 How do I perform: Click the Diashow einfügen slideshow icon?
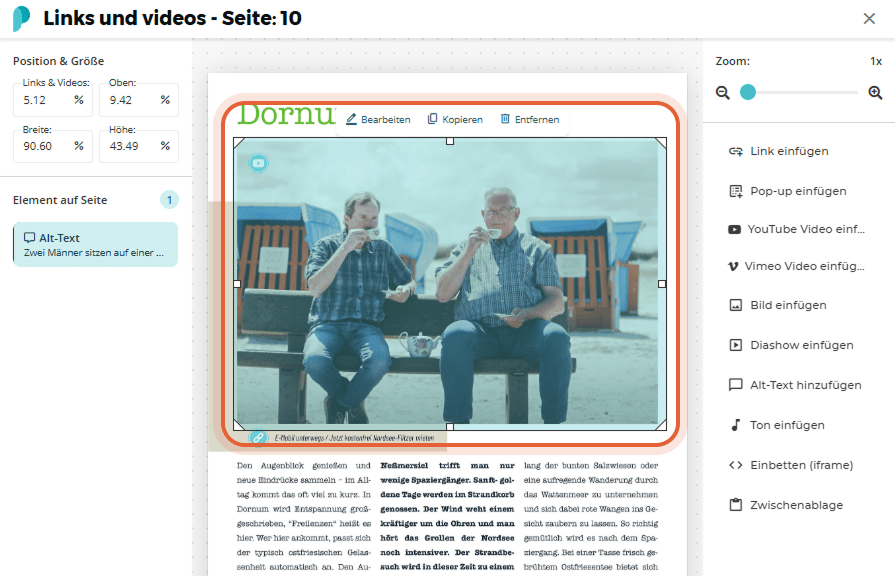[736, 345]
